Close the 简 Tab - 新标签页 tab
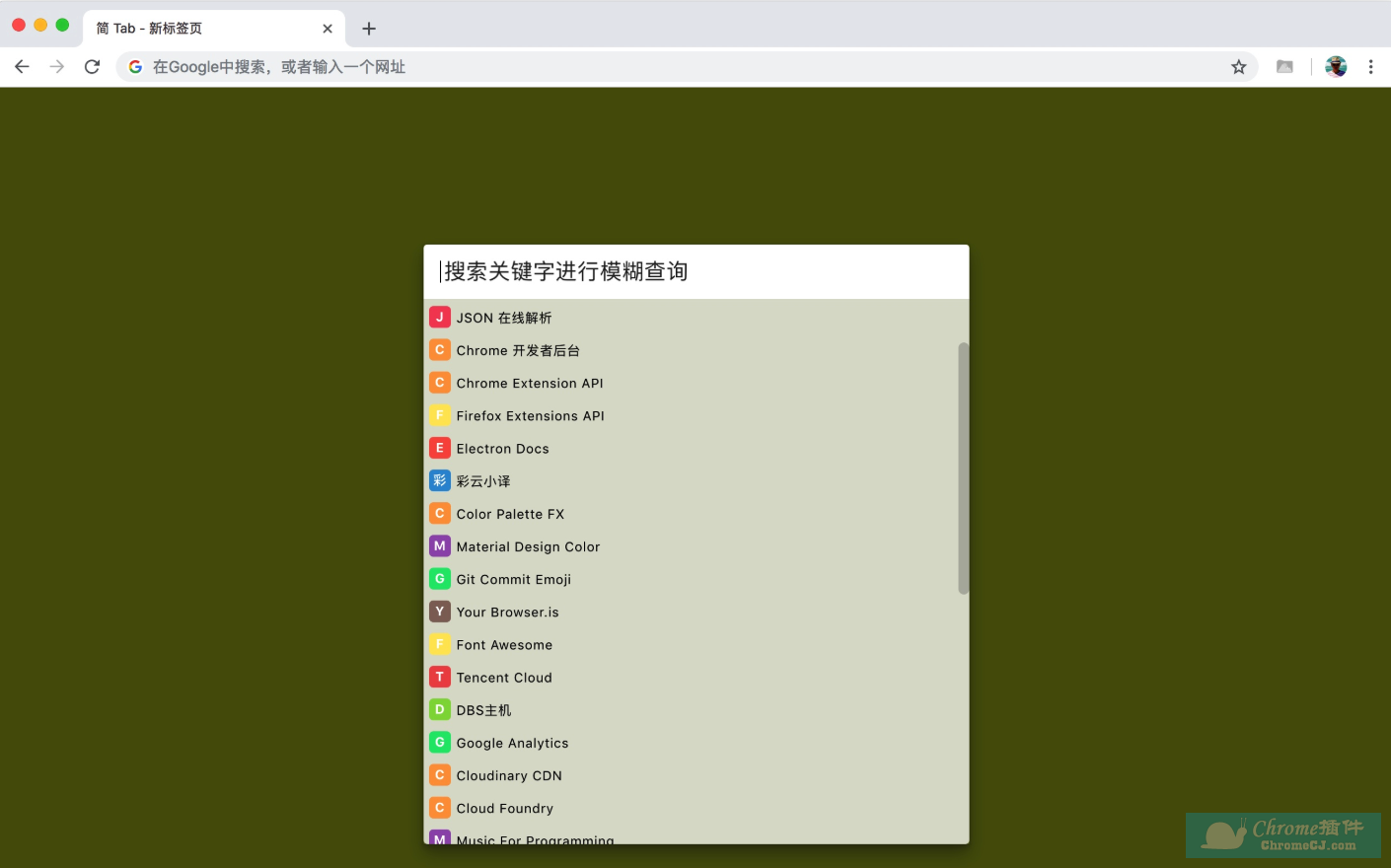 (x=328, y=29)
